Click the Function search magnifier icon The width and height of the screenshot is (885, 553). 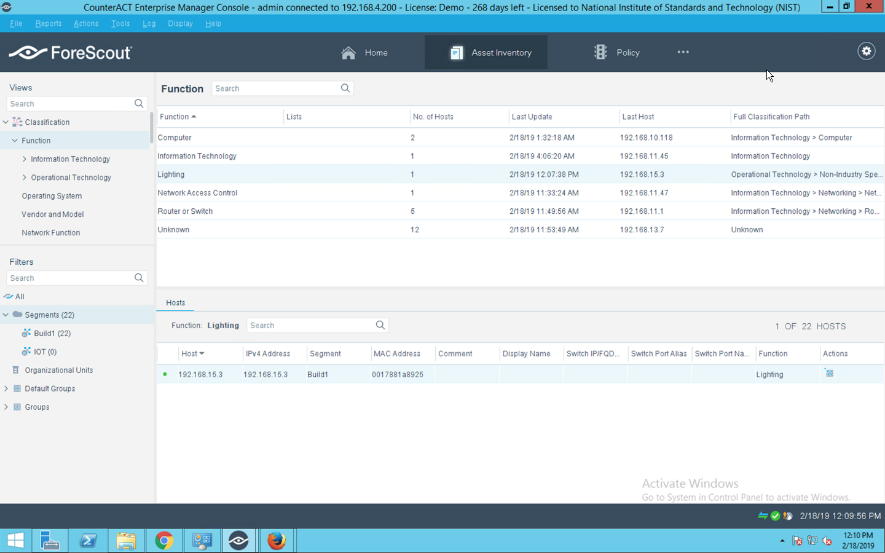[345, 88]
